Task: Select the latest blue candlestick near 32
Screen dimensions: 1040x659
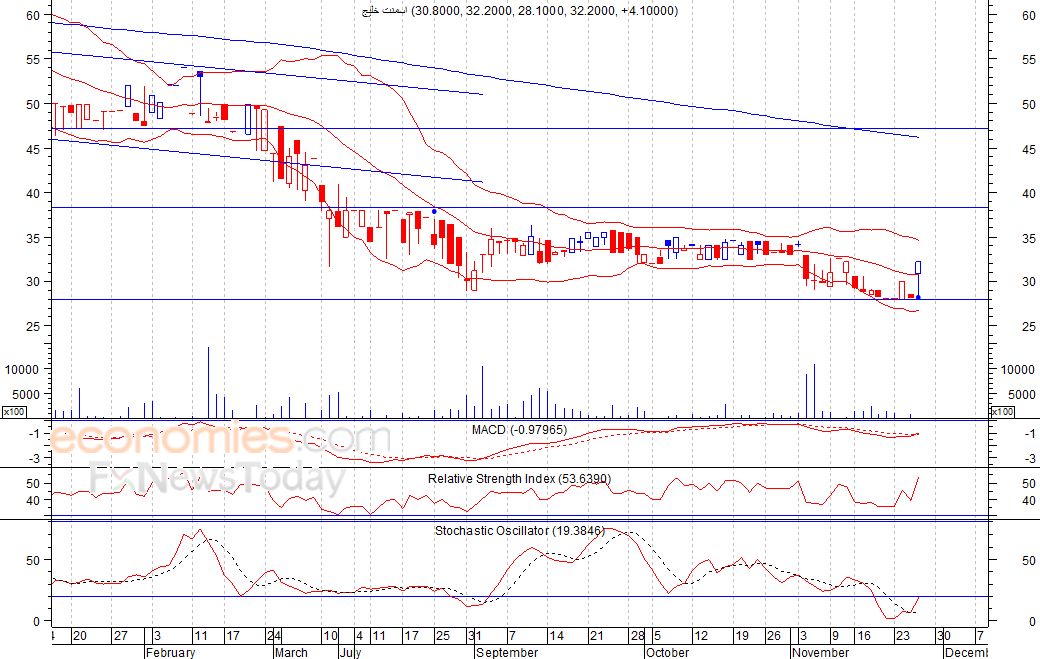Action: (x=918, y=267)
